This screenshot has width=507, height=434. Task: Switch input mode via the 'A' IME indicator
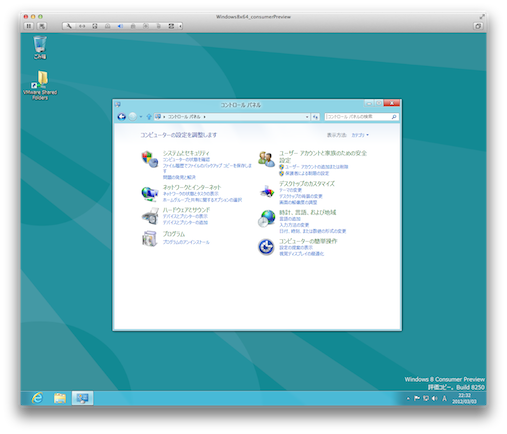tap(444, 398)
